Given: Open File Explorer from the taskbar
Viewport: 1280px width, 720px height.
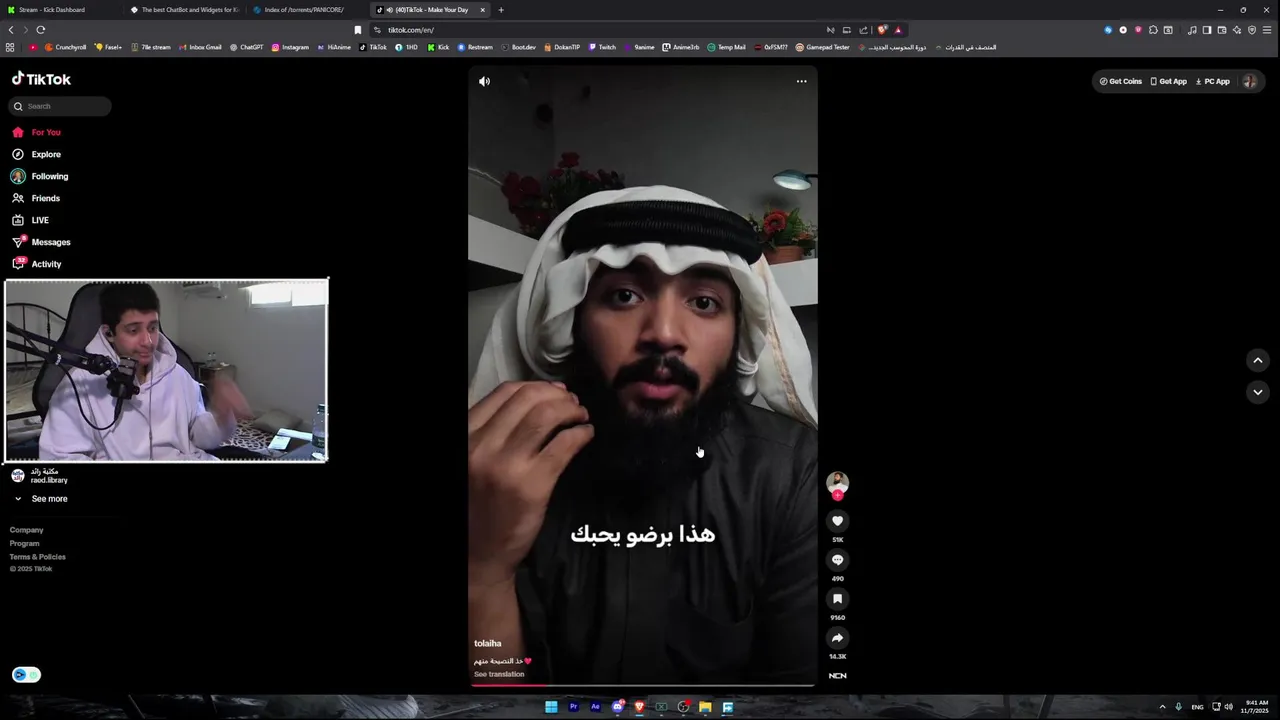Looking at the screenshot, I should (705, 707).
